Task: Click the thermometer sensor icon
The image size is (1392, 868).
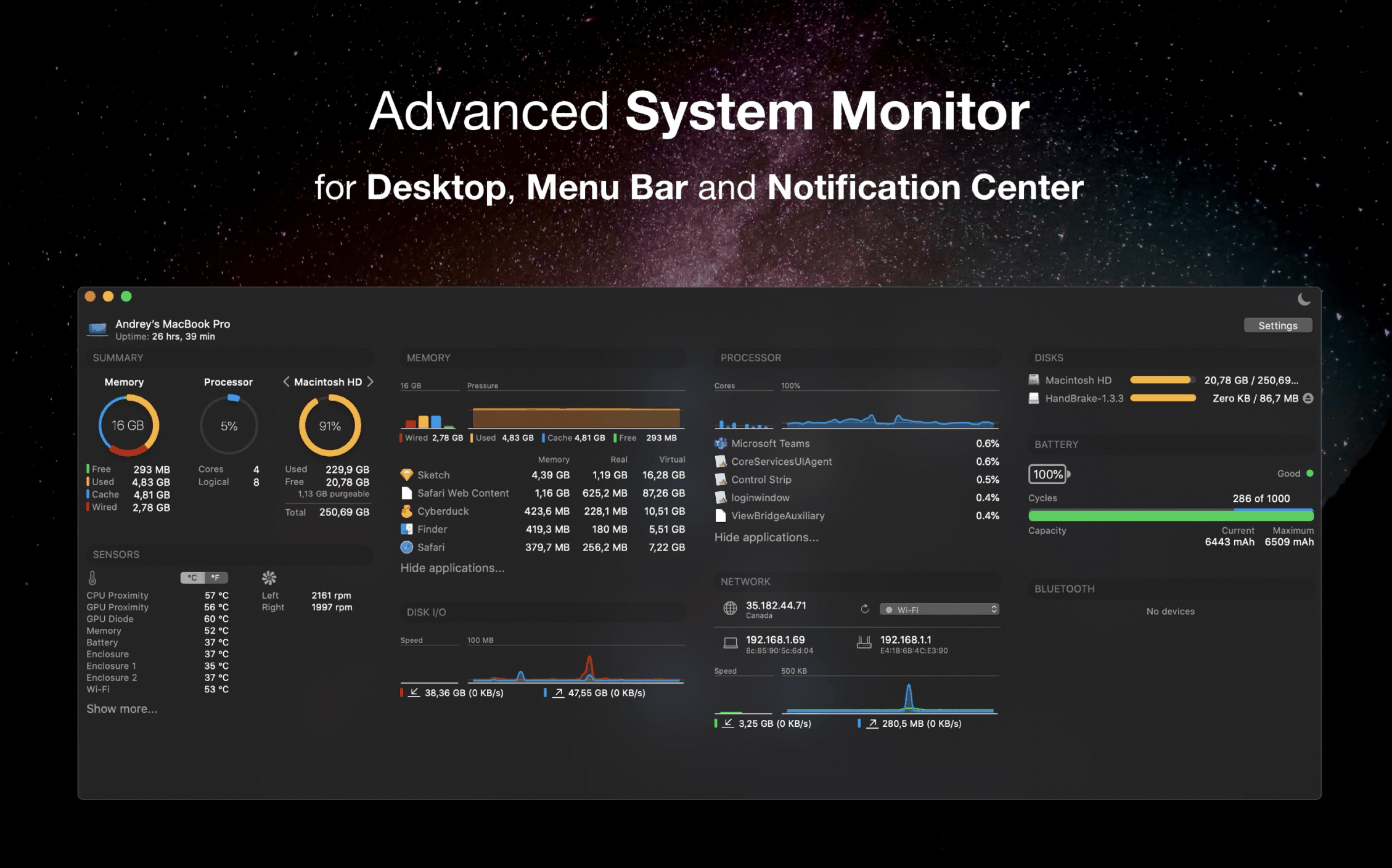Action: click(92, 578)
